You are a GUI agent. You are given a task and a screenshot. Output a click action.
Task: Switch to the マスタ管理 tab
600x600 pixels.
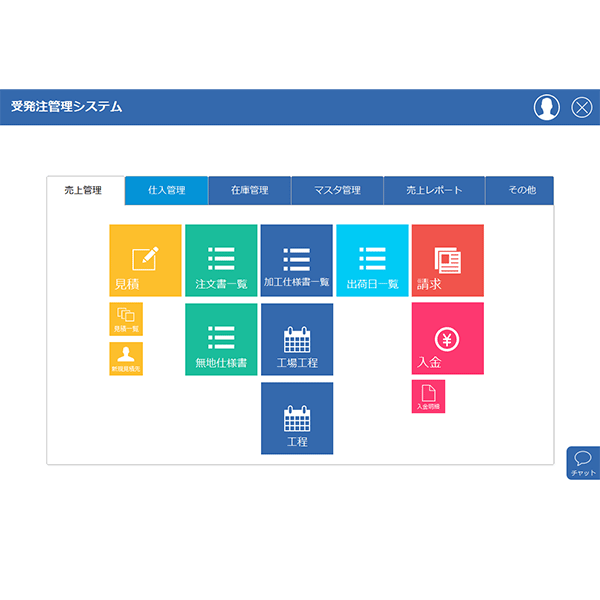[337, 190]
